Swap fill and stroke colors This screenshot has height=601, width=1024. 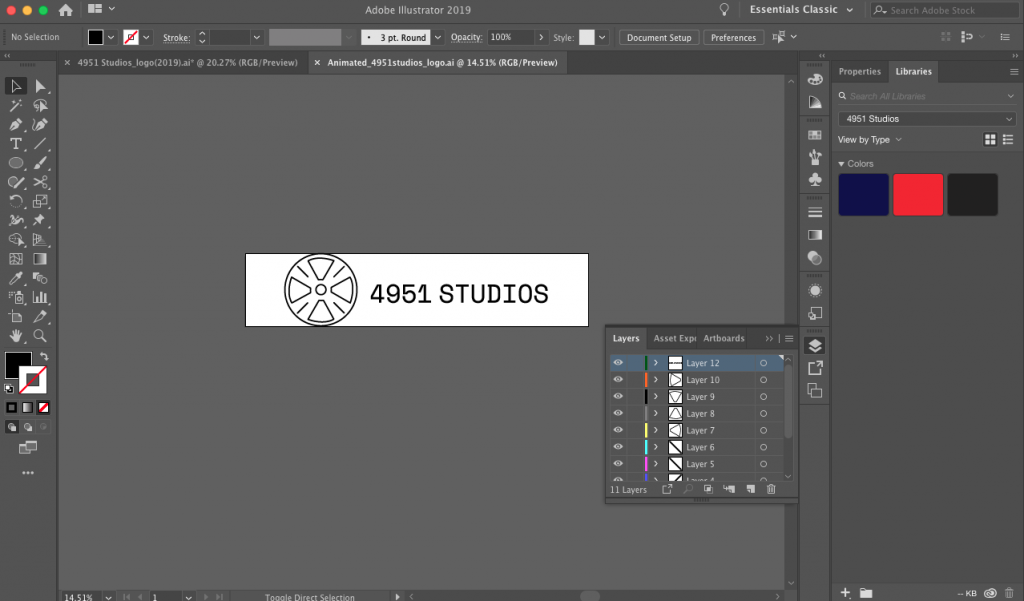pyautogui.click(x=44, y=357)
